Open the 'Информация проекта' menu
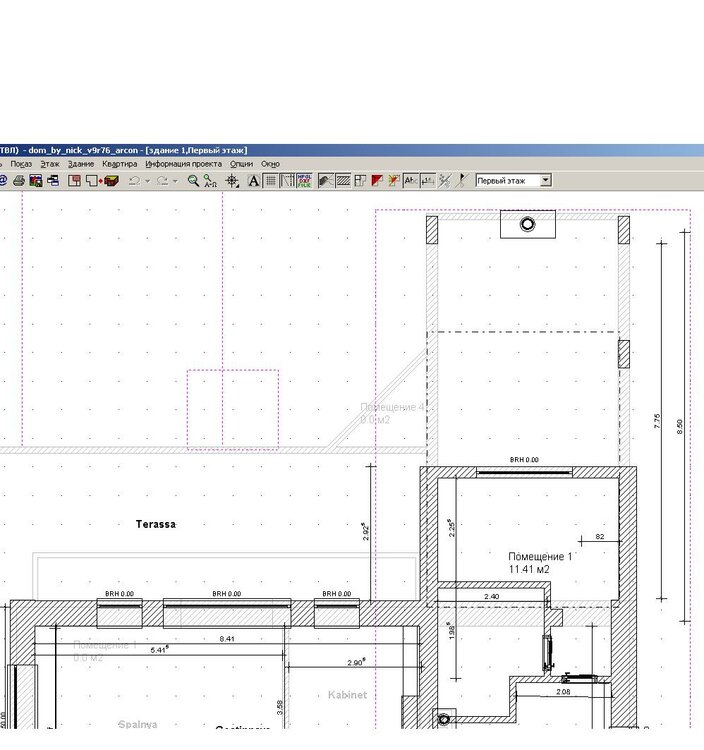Screen dimensions: 704x750 pyautogui.click(x=184, y=164)
